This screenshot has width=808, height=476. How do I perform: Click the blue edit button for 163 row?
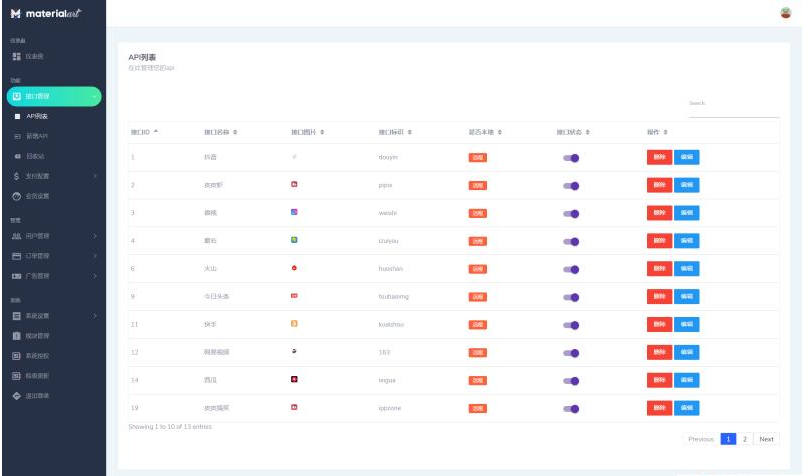coord(687,352)
